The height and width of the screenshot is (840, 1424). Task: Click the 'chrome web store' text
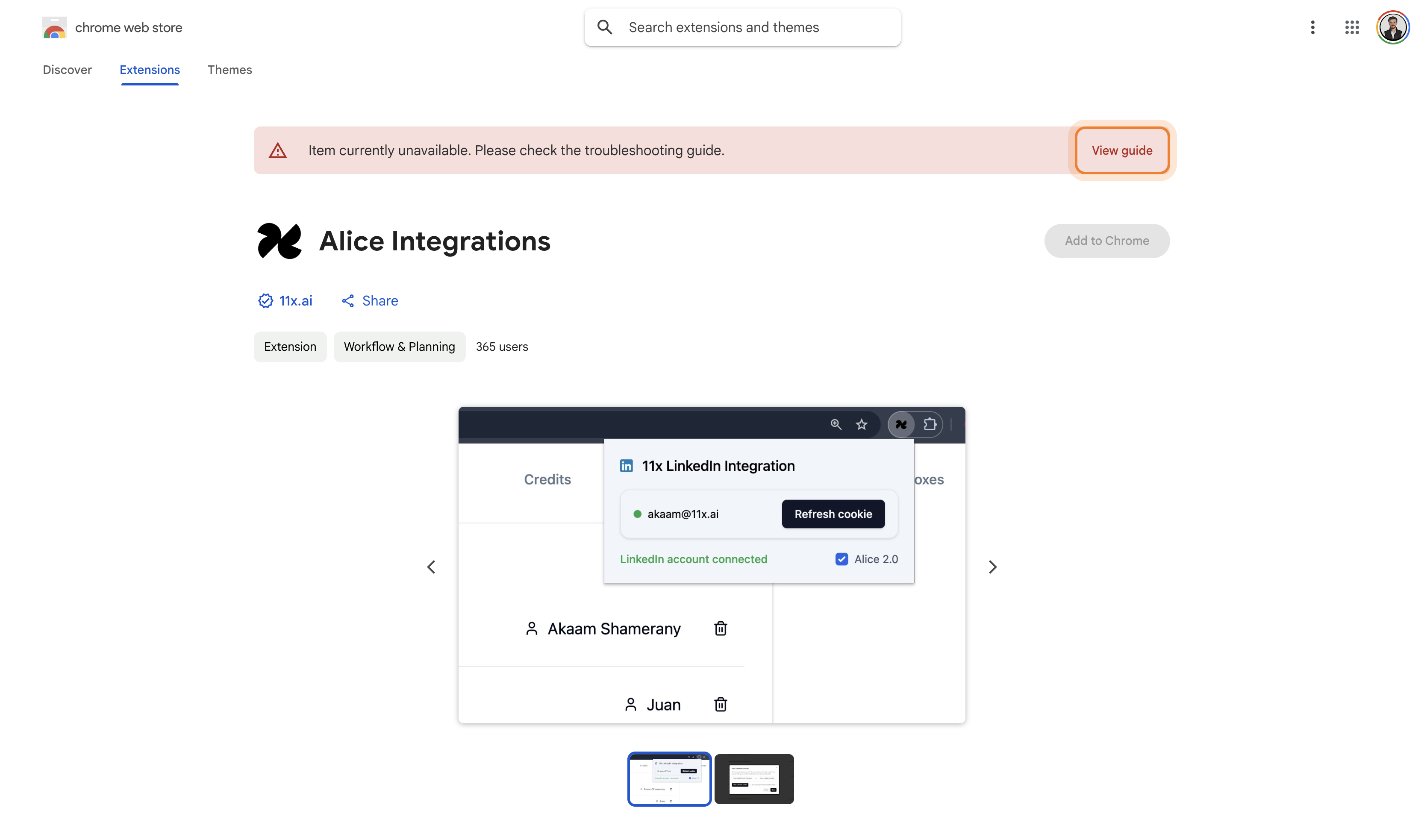coord(129,27)
